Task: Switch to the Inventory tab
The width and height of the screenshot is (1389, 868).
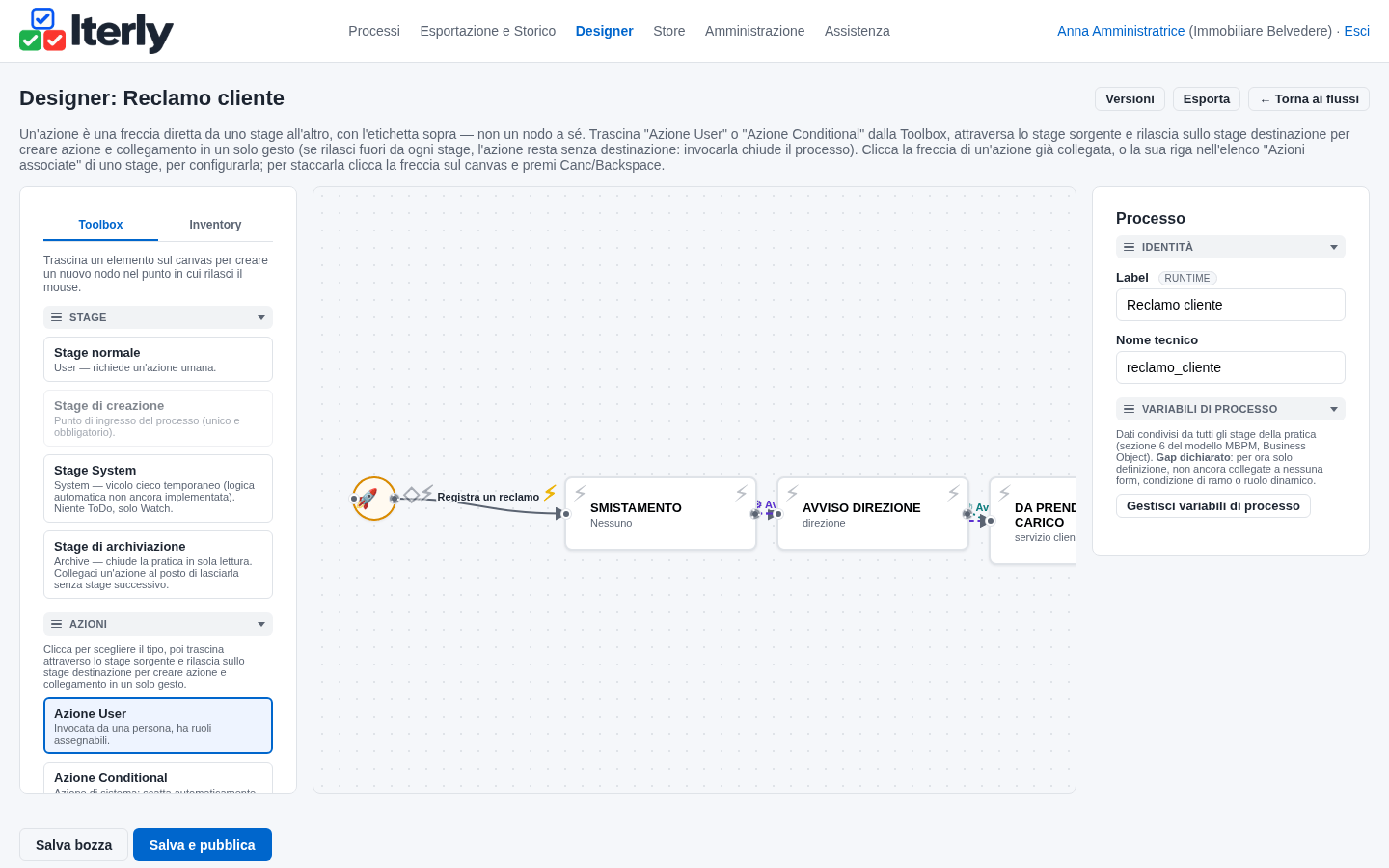Action: (x=215, y=225)
